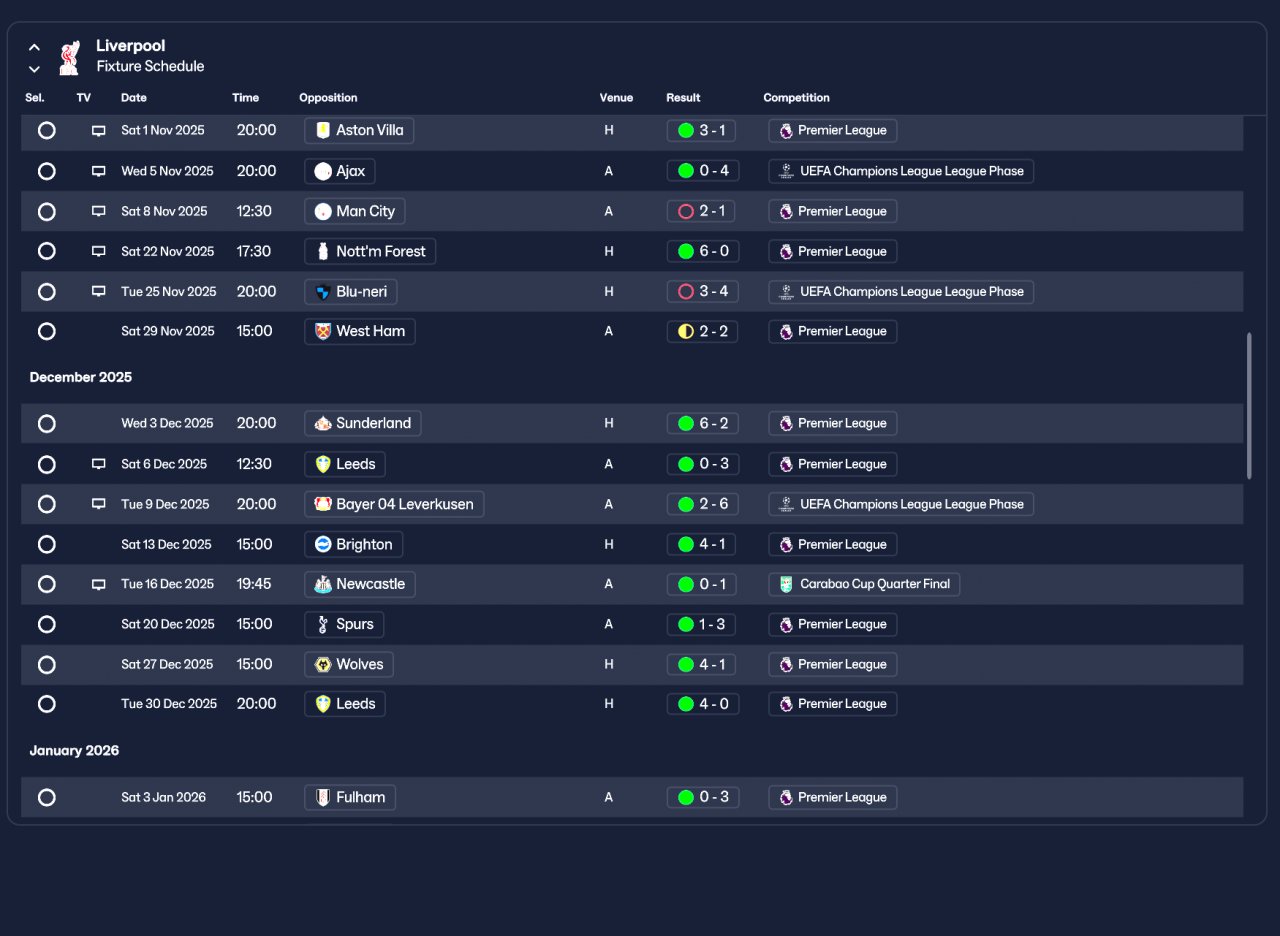Sort fixtures by Date column header
Viewport: 1280px width, 936px height.
click(134, 98)
